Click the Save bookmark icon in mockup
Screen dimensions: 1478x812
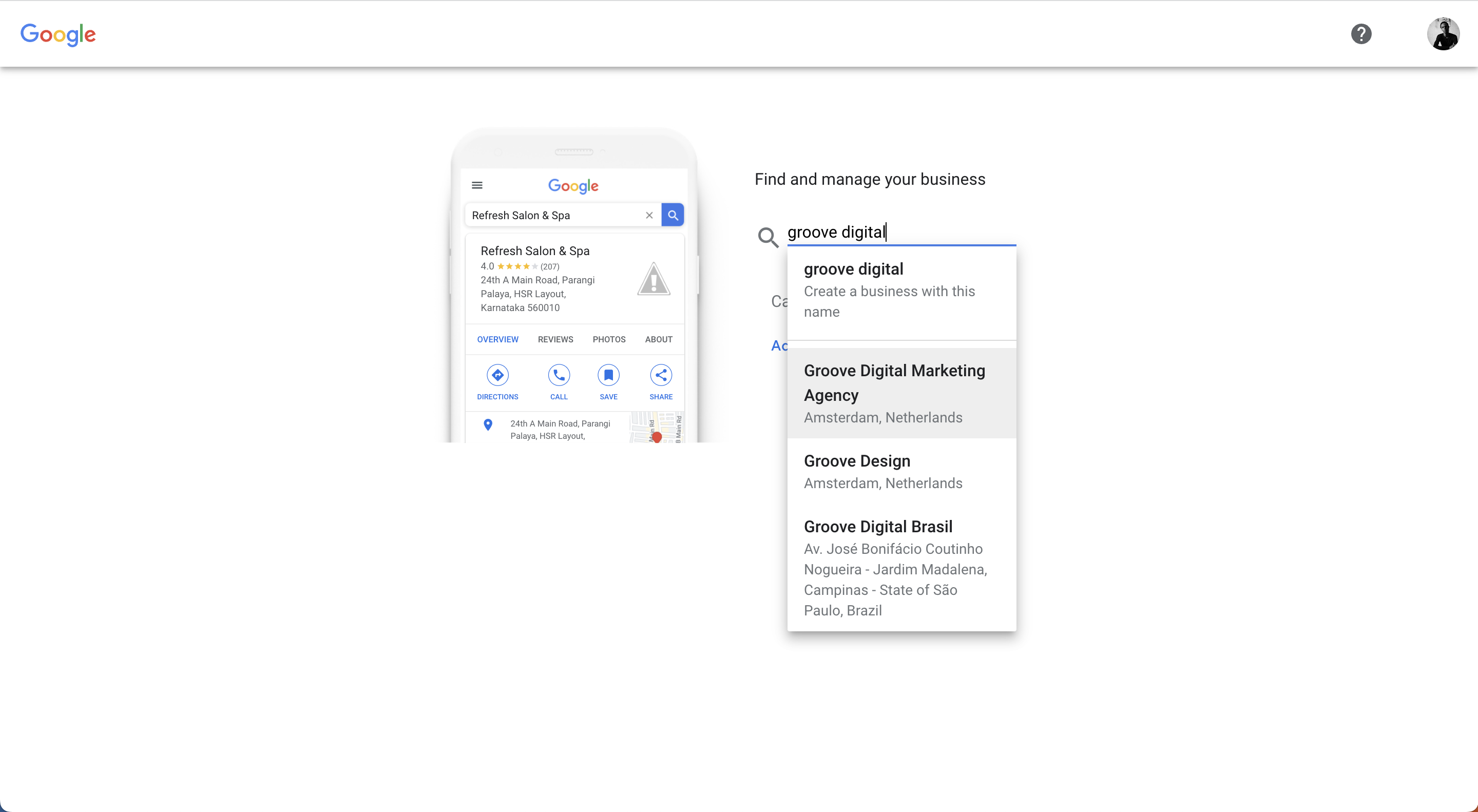coord(608,375)
